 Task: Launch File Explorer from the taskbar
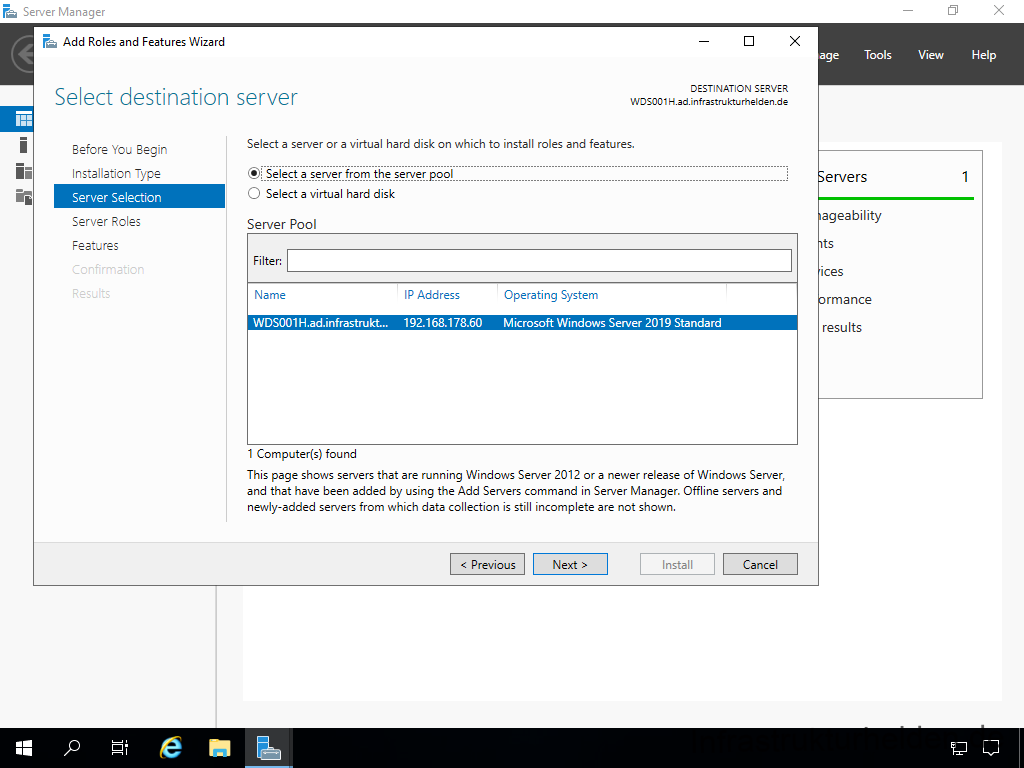coord(219,747)
